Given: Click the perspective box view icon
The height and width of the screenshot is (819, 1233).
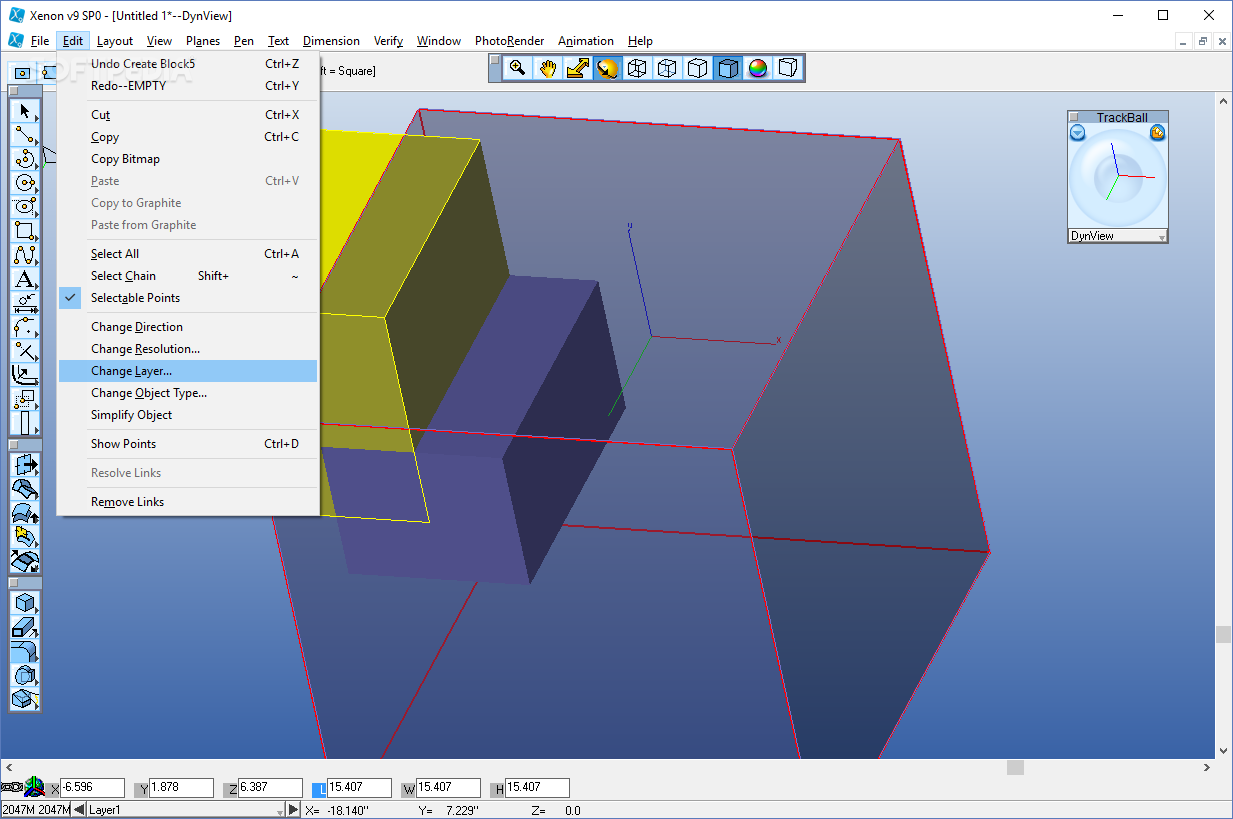Looking at the screenshot, I should (788, 68).
